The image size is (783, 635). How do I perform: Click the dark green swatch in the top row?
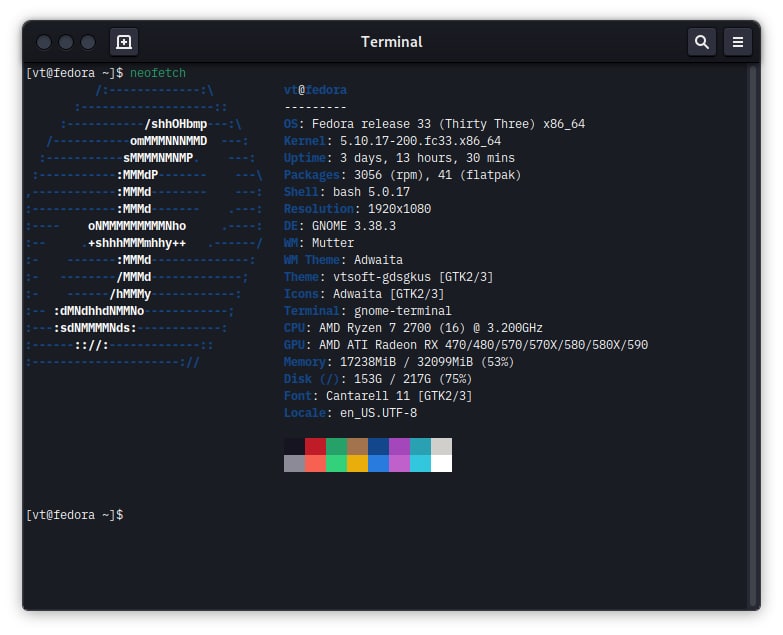(336, 446)
